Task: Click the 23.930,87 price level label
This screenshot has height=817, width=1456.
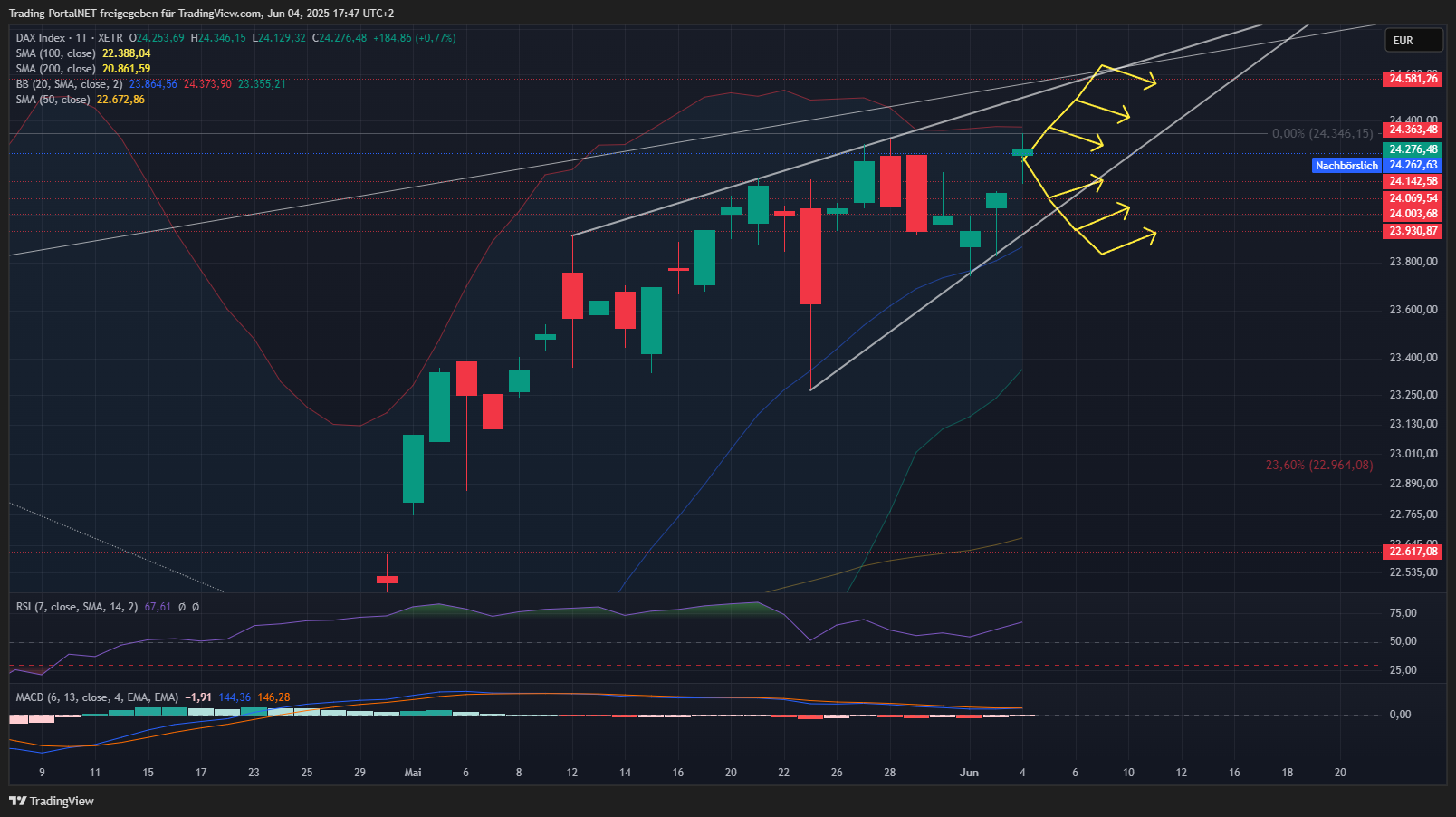Action: click(x=1413, y=231)
